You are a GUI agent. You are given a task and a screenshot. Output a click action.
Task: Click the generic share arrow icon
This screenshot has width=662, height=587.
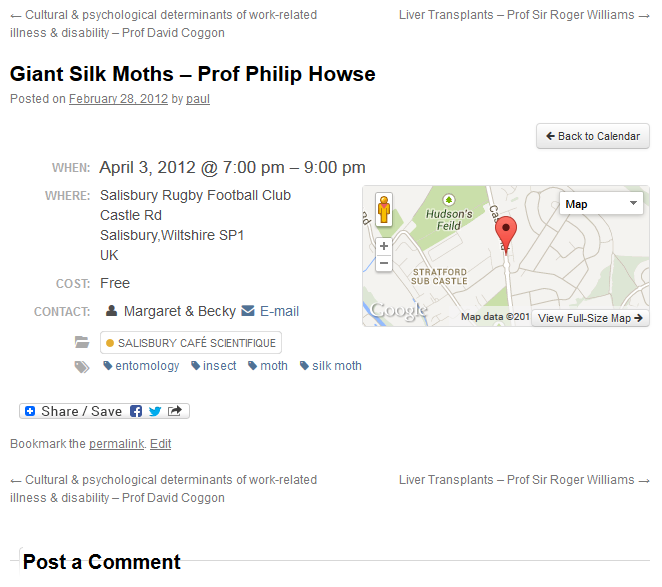175,411
